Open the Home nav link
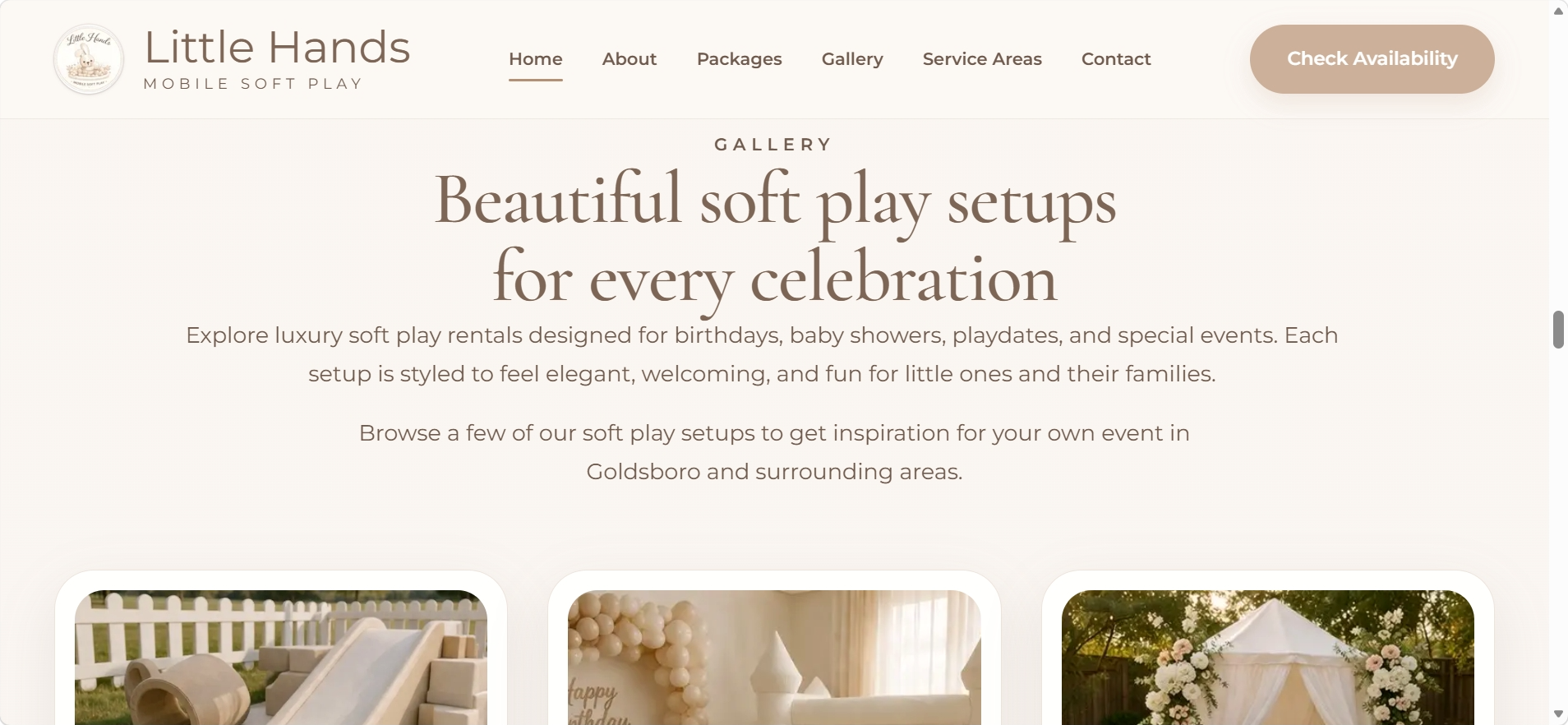 [x=535, y=59]
